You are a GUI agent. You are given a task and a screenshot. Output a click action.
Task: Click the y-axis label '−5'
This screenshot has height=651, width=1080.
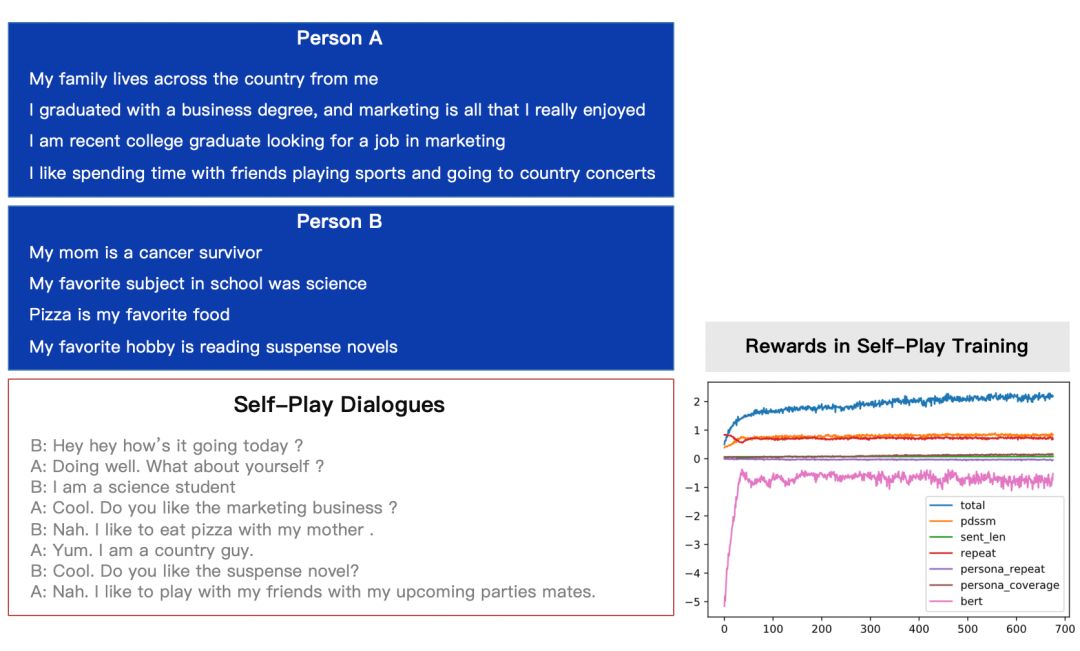point(693,601)
